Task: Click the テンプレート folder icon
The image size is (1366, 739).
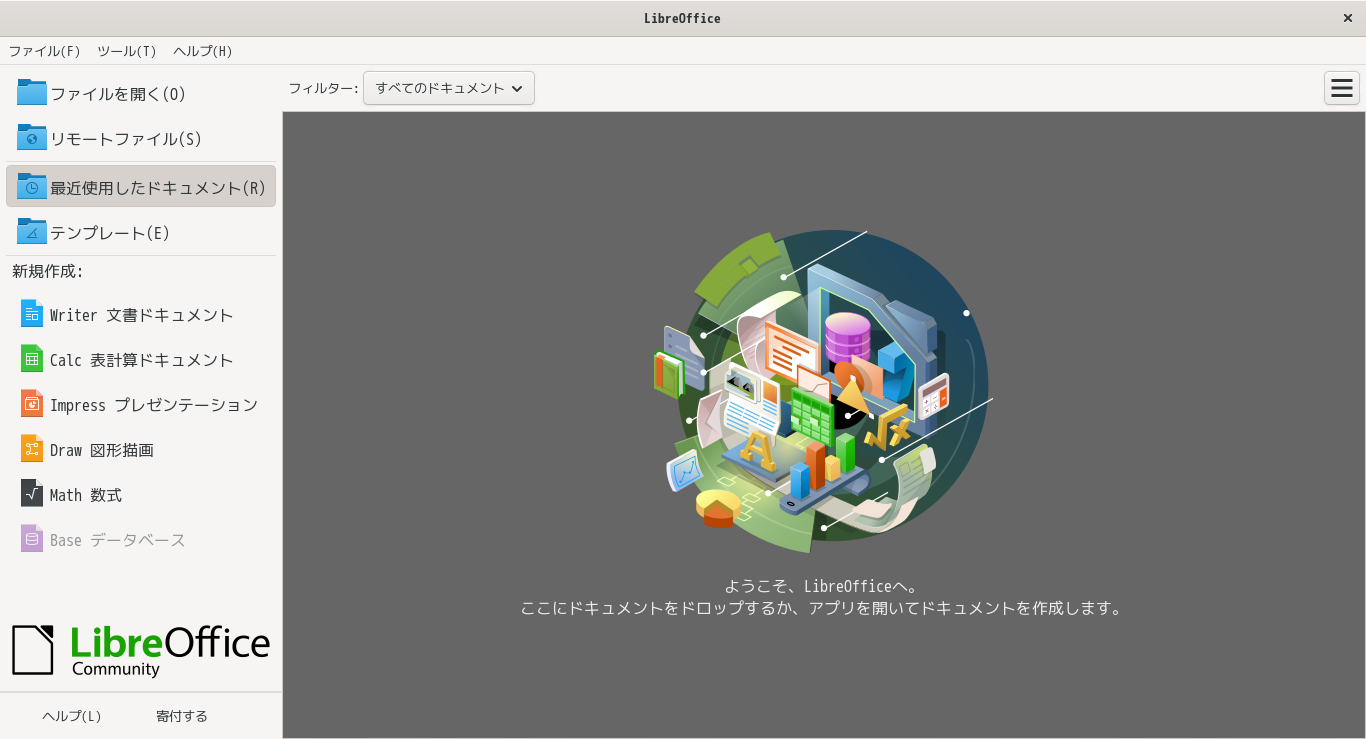Action: coord(30,232)
